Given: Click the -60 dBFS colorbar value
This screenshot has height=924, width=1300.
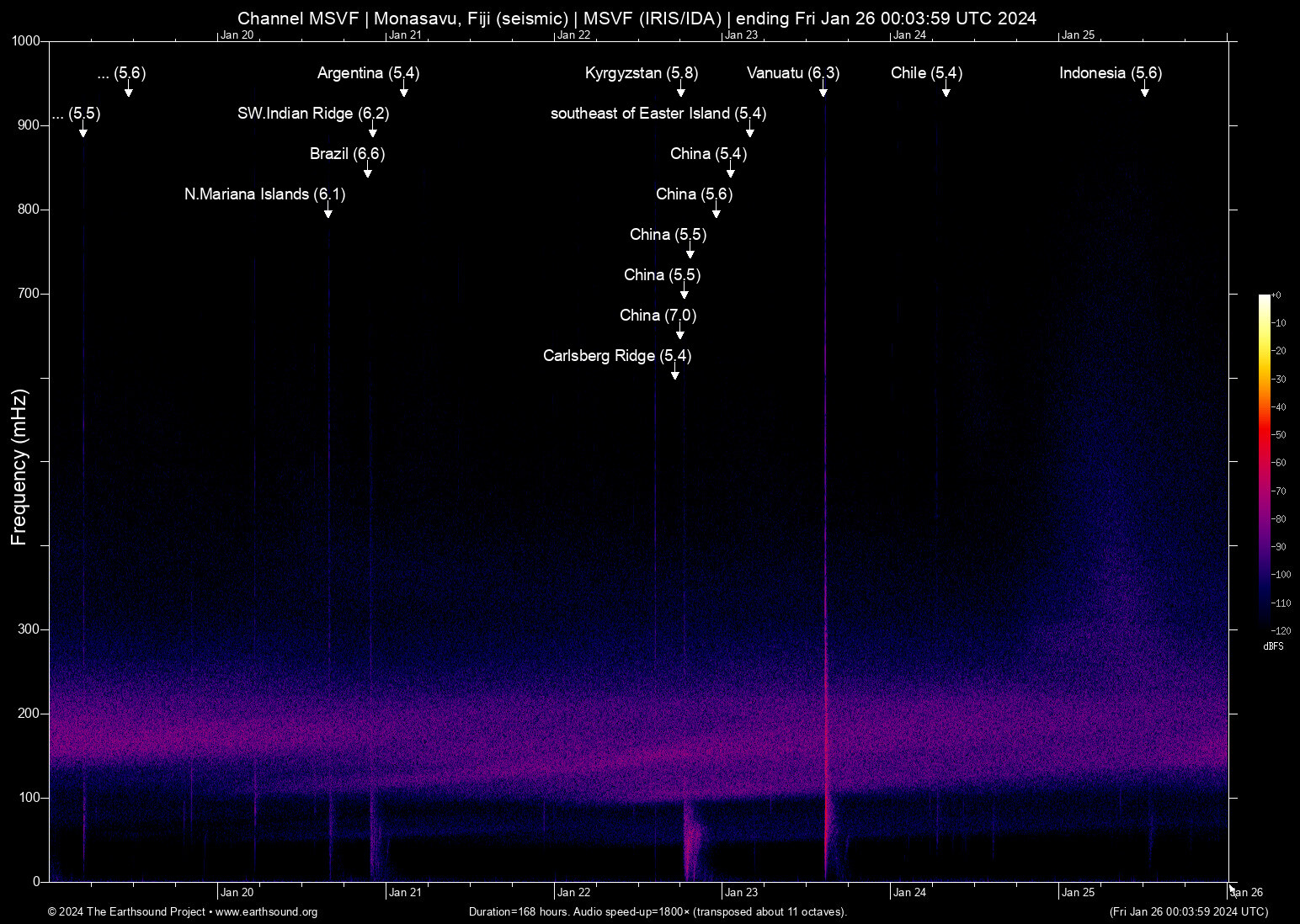Looking at the screenshot, I should click(x=1278, y=462).
